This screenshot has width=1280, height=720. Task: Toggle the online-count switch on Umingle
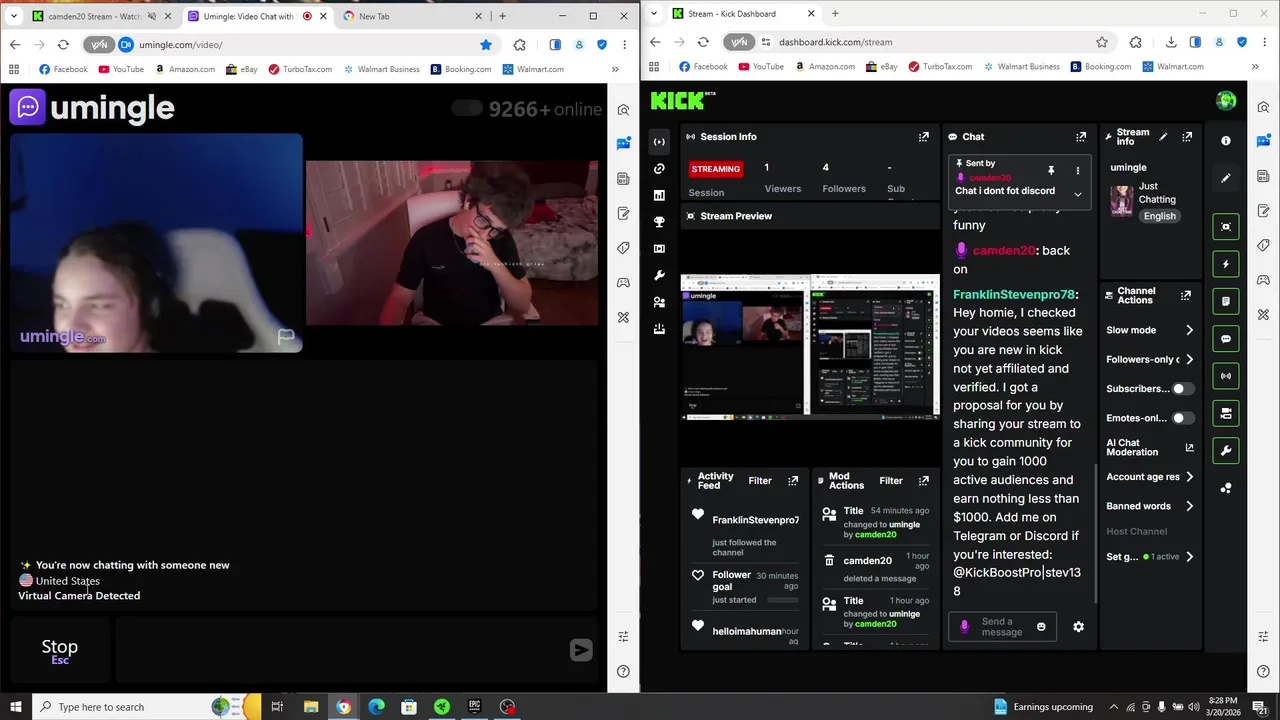[x=467, y=109]
